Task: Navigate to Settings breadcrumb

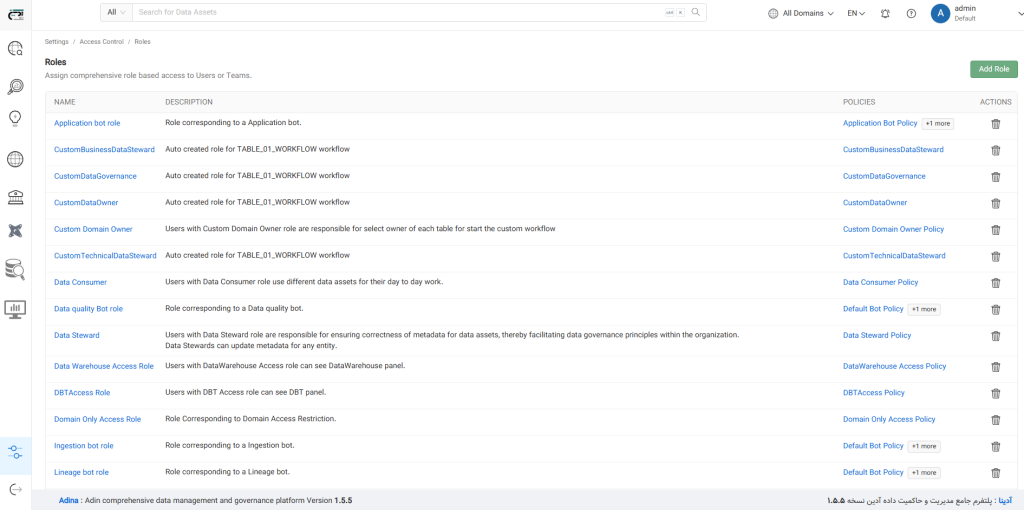Action: pyautogui.click(x=57, y=42)
